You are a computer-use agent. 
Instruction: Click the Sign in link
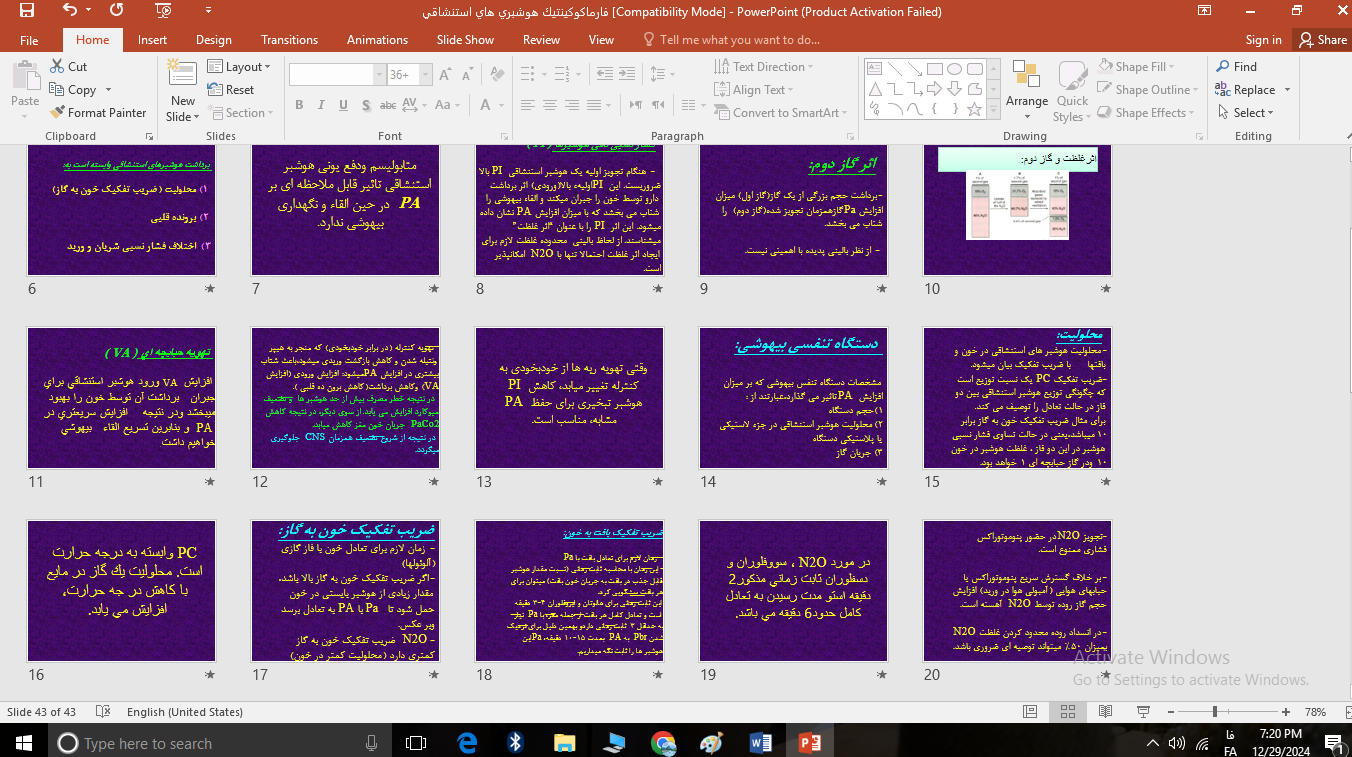tap(1263, 40)
